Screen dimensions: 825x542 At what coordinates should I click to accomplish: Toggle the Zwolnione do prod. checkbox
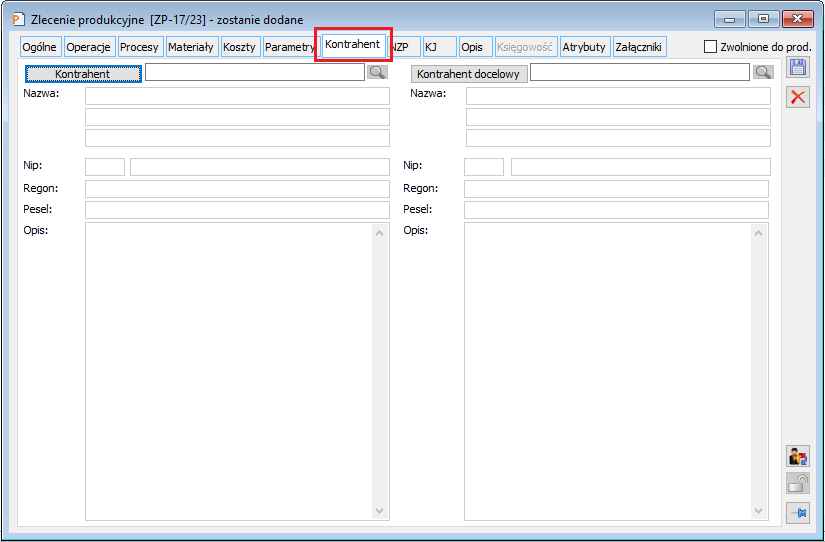(x=710, y=47)
